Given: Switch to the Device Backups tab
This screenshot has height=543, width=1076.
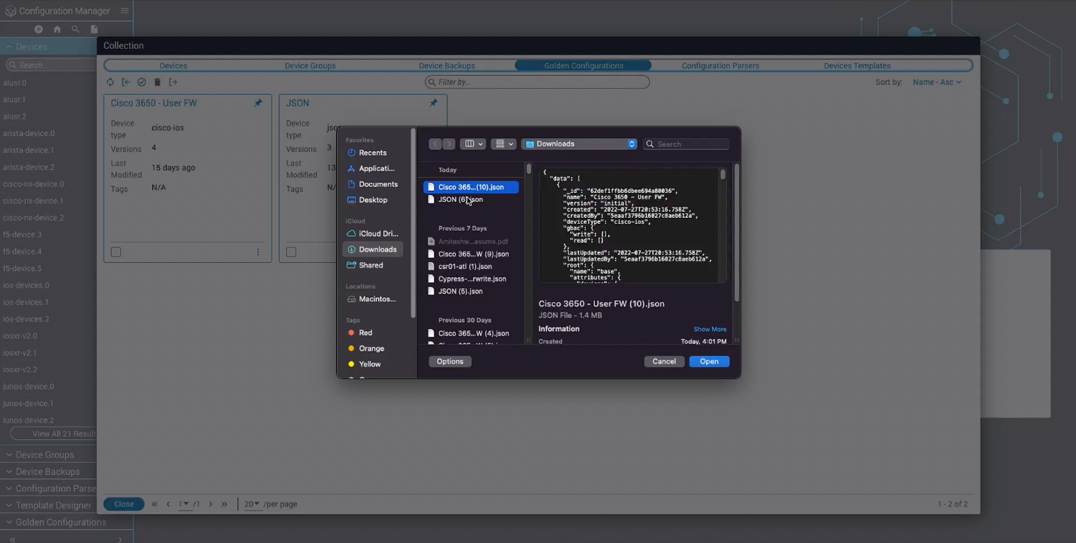Looking at the screenshot, I should pos(446,66).
